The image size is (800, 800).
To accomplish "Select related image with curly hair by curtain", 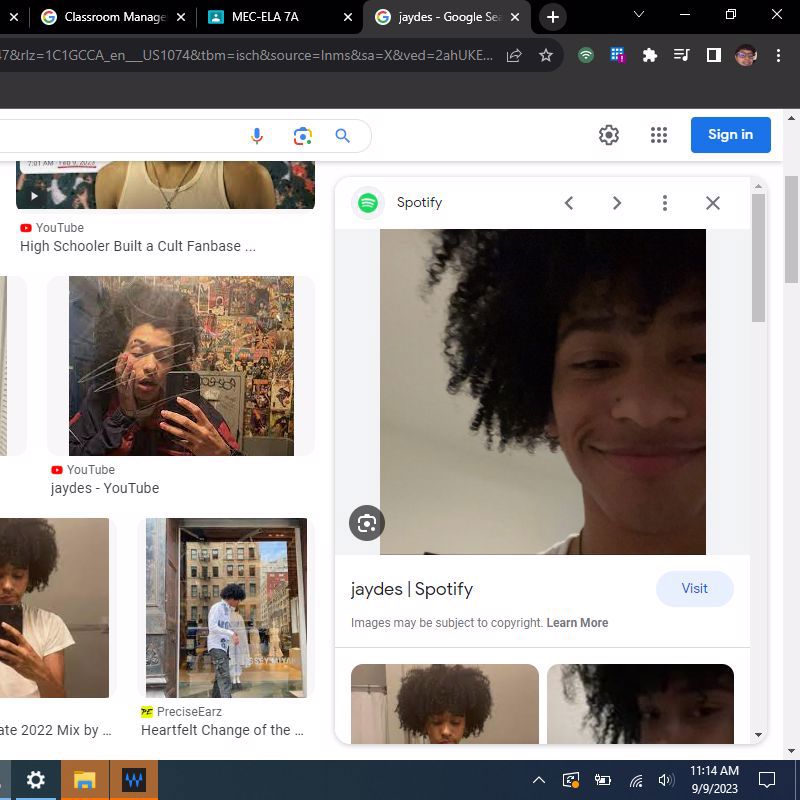I will [444, 704].
